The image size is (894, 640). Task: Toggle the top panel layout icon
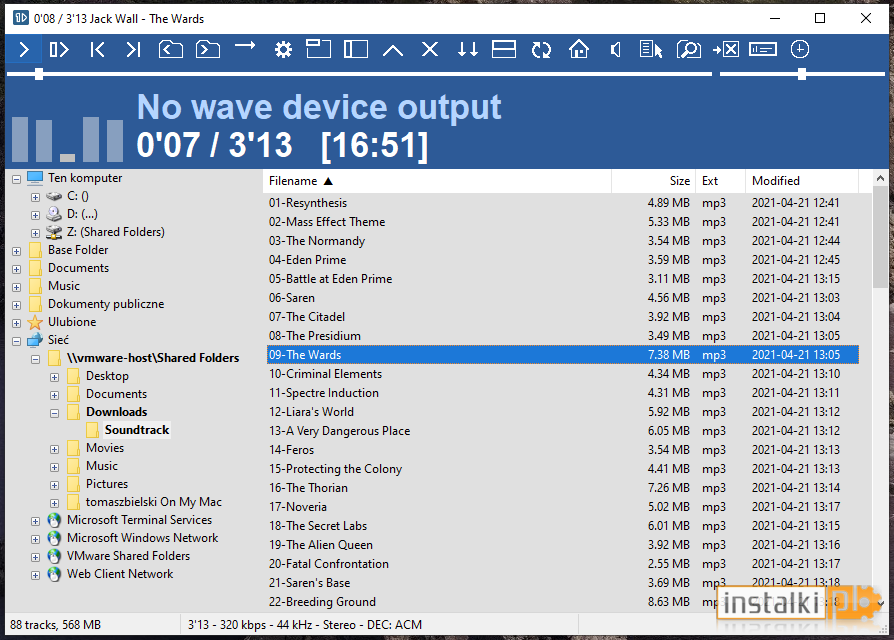[x=318, y=49]
